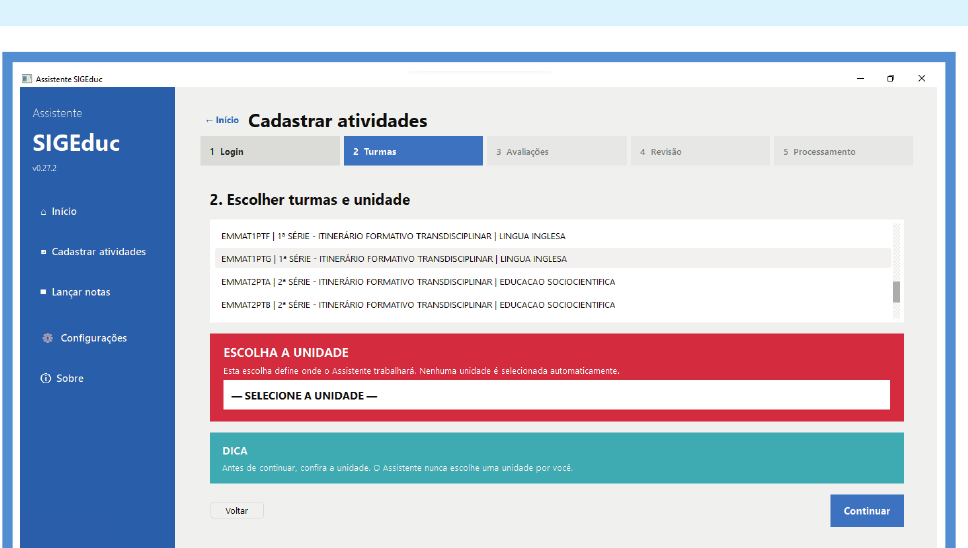Click the Lançar notas sidebar icon
968x548 pixels.
43,292
